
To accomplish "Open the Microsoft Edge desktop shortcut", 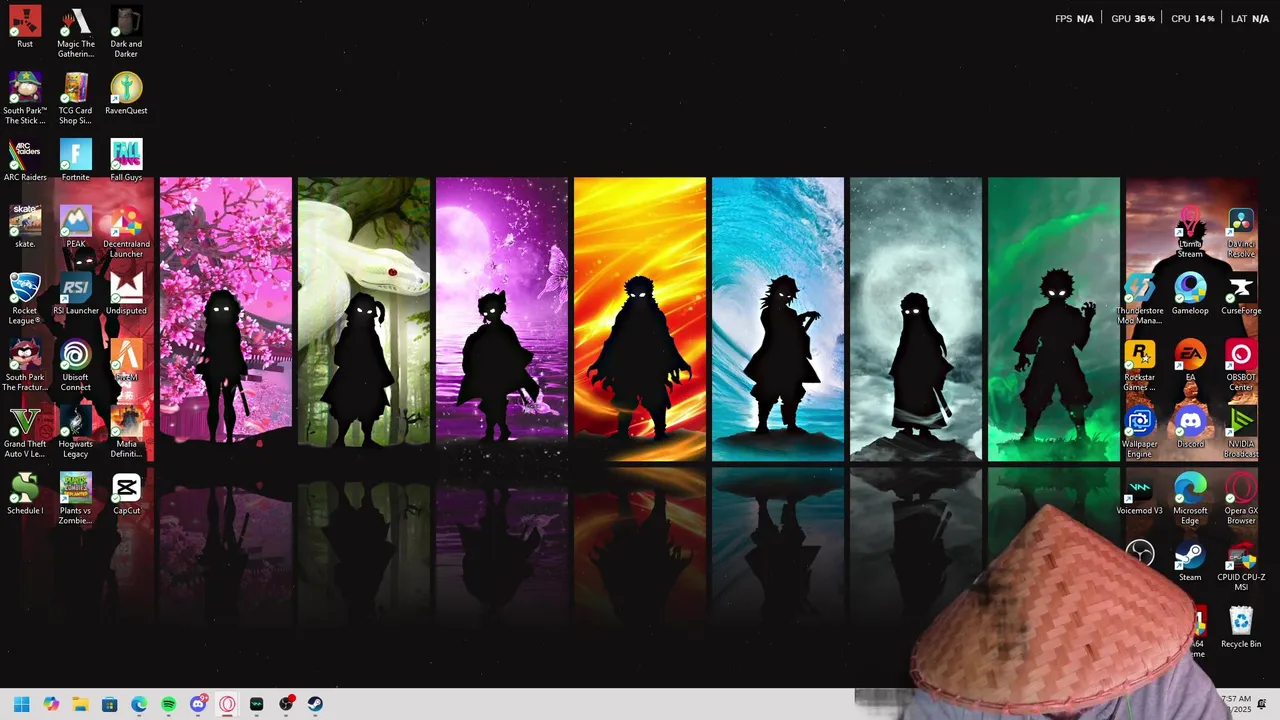I will 1190,498.
